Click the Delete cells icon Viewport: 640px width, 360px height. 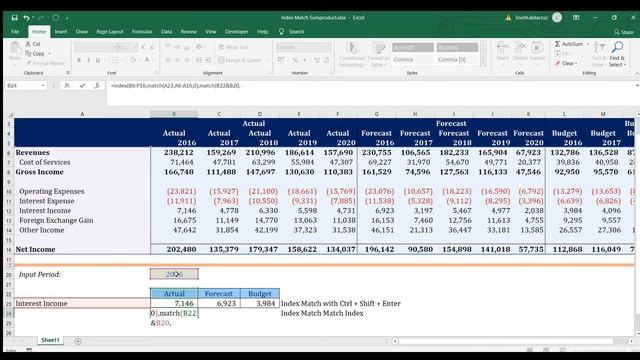(520, 47)
